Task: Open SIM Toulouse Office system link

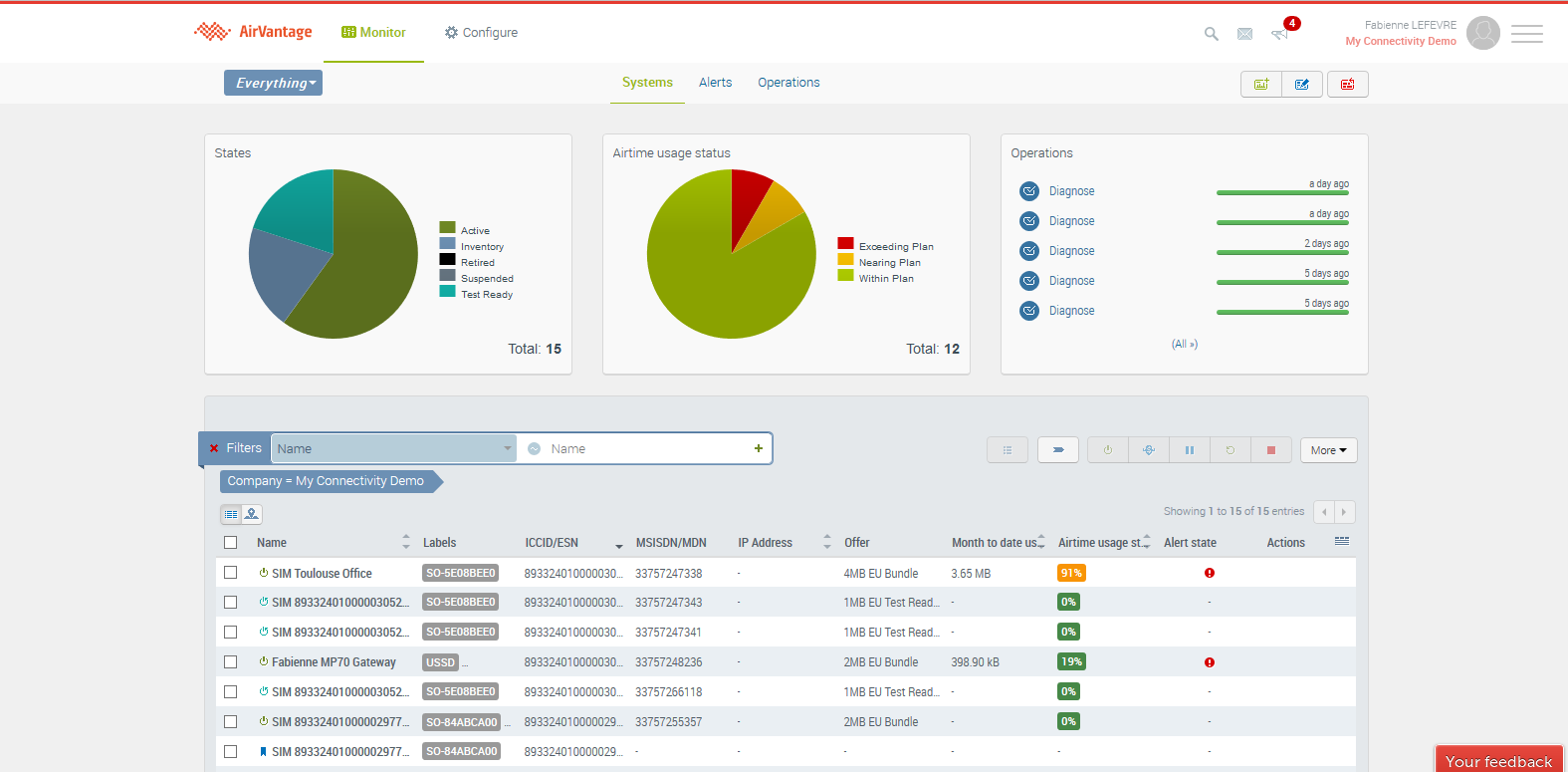Action: (x=322, y=574)
